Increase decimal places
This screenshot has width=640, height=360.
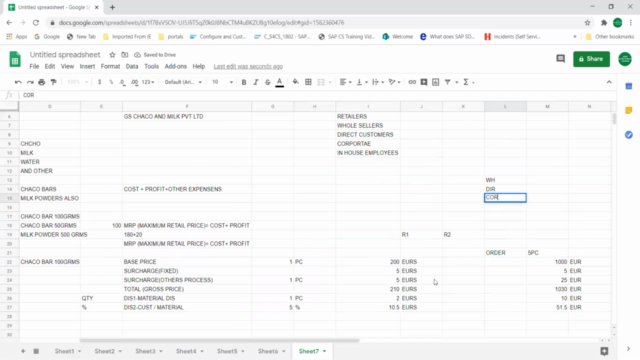[x=134, y=82]
